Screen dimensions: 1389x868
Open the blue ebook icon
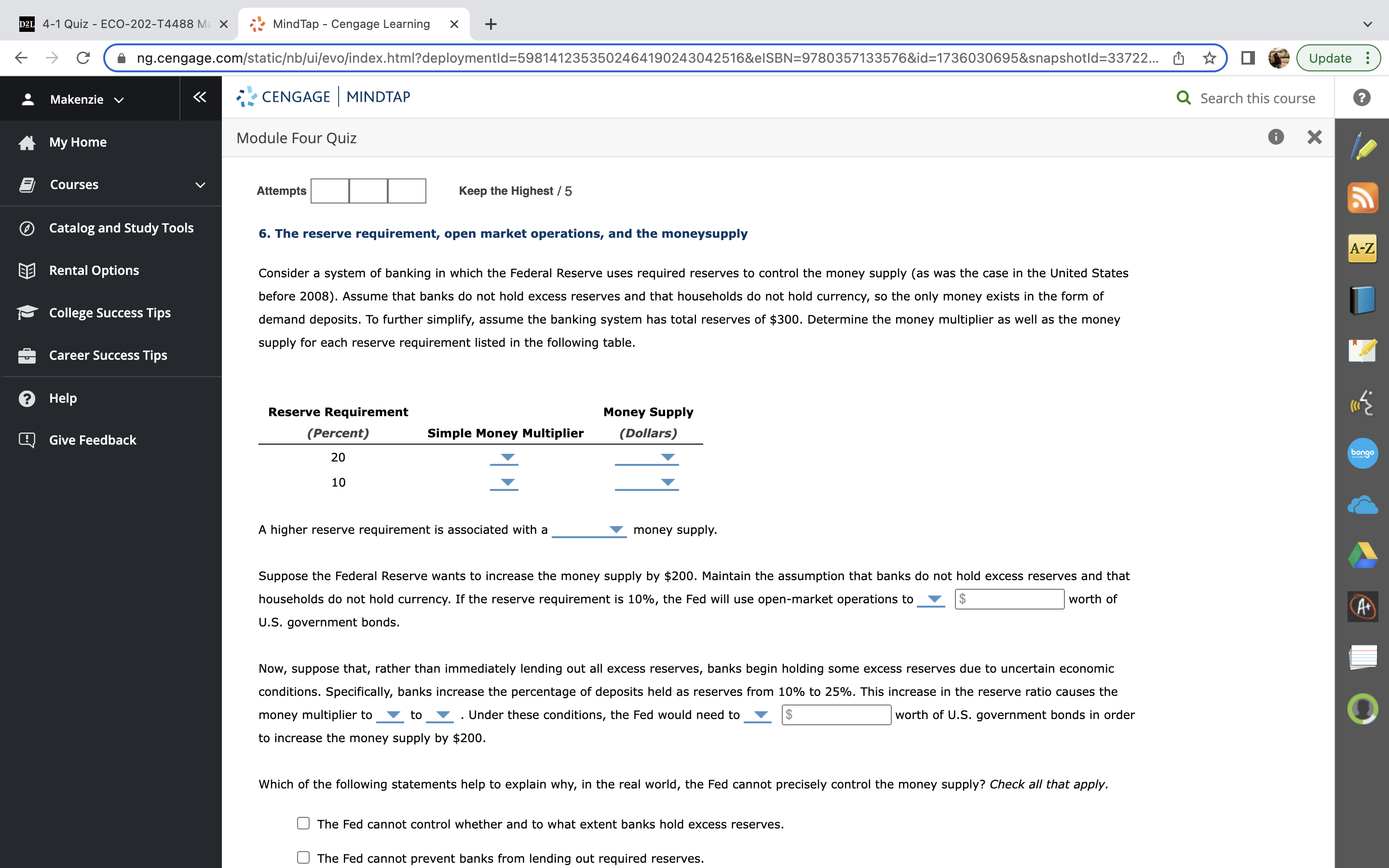(1362, 299)
